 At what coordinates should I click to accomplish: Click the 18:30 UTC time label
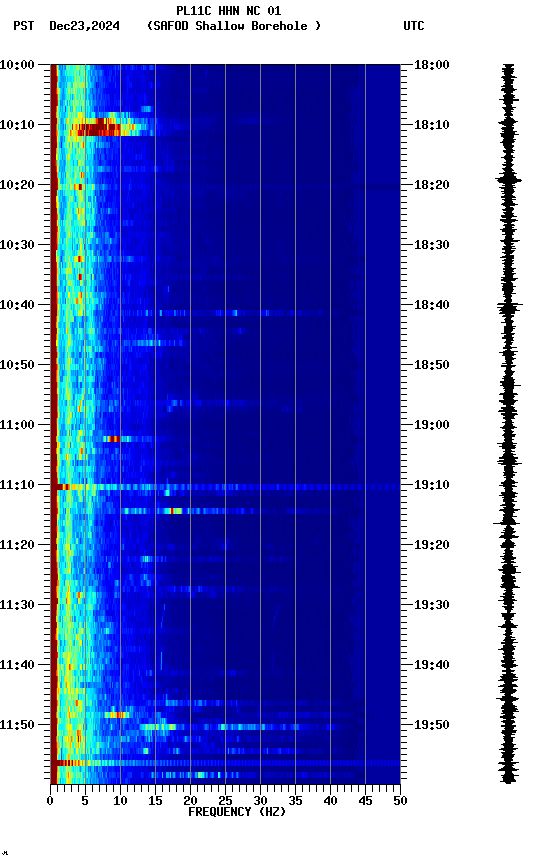[x=432, y=245]
